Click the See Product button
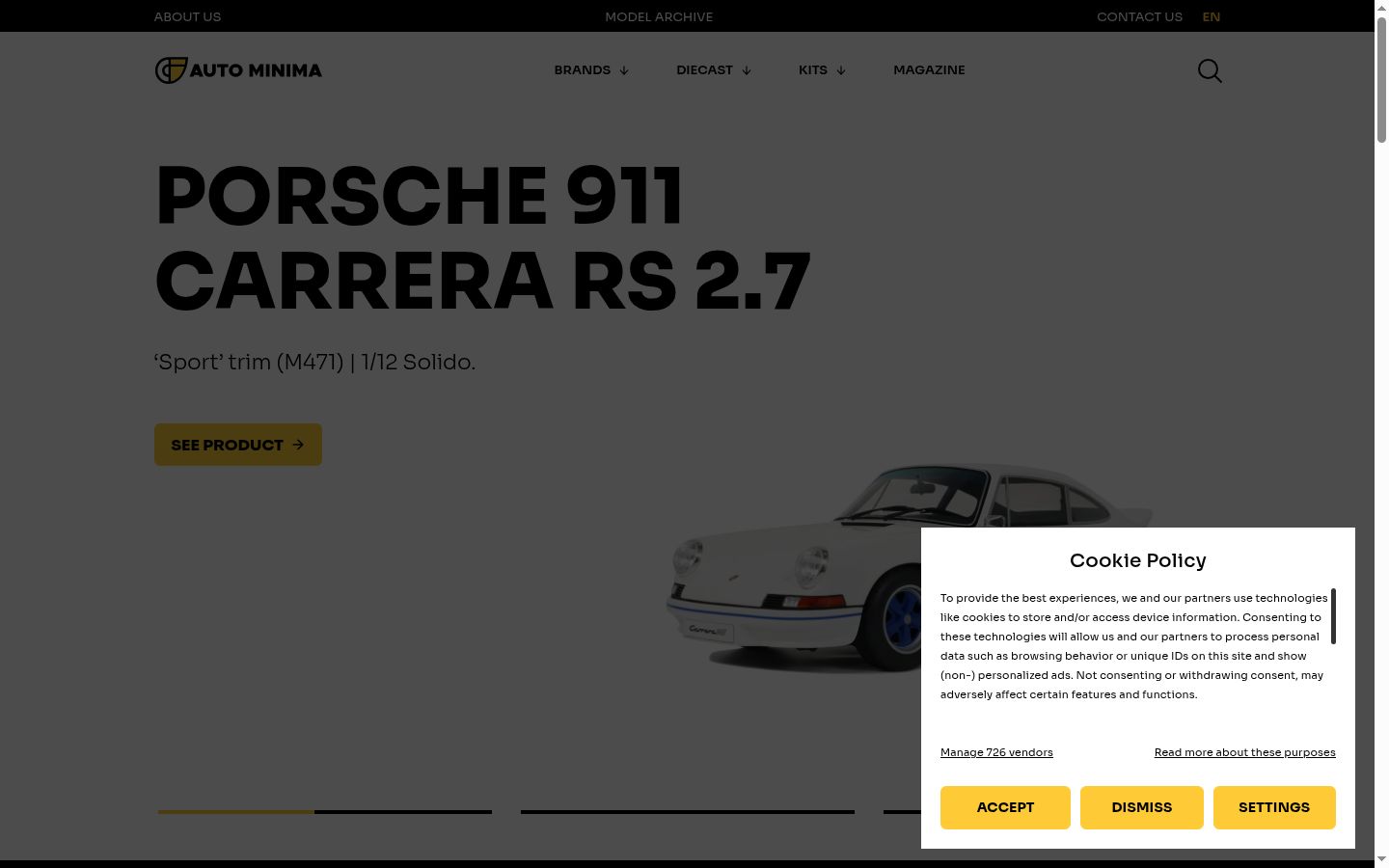This screenshot has height=868, width=1389. 238,445
